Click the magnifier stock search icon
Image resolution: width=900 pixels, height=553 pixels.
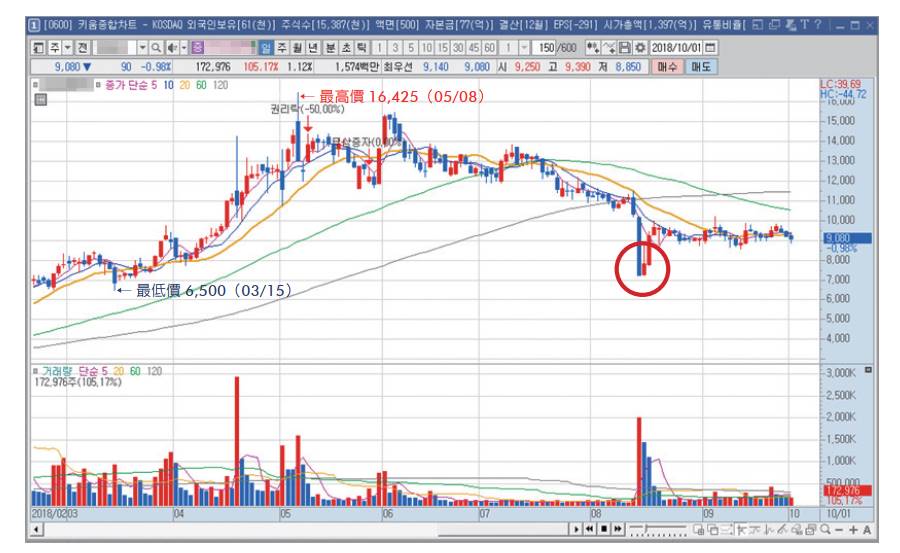point(156,48)
